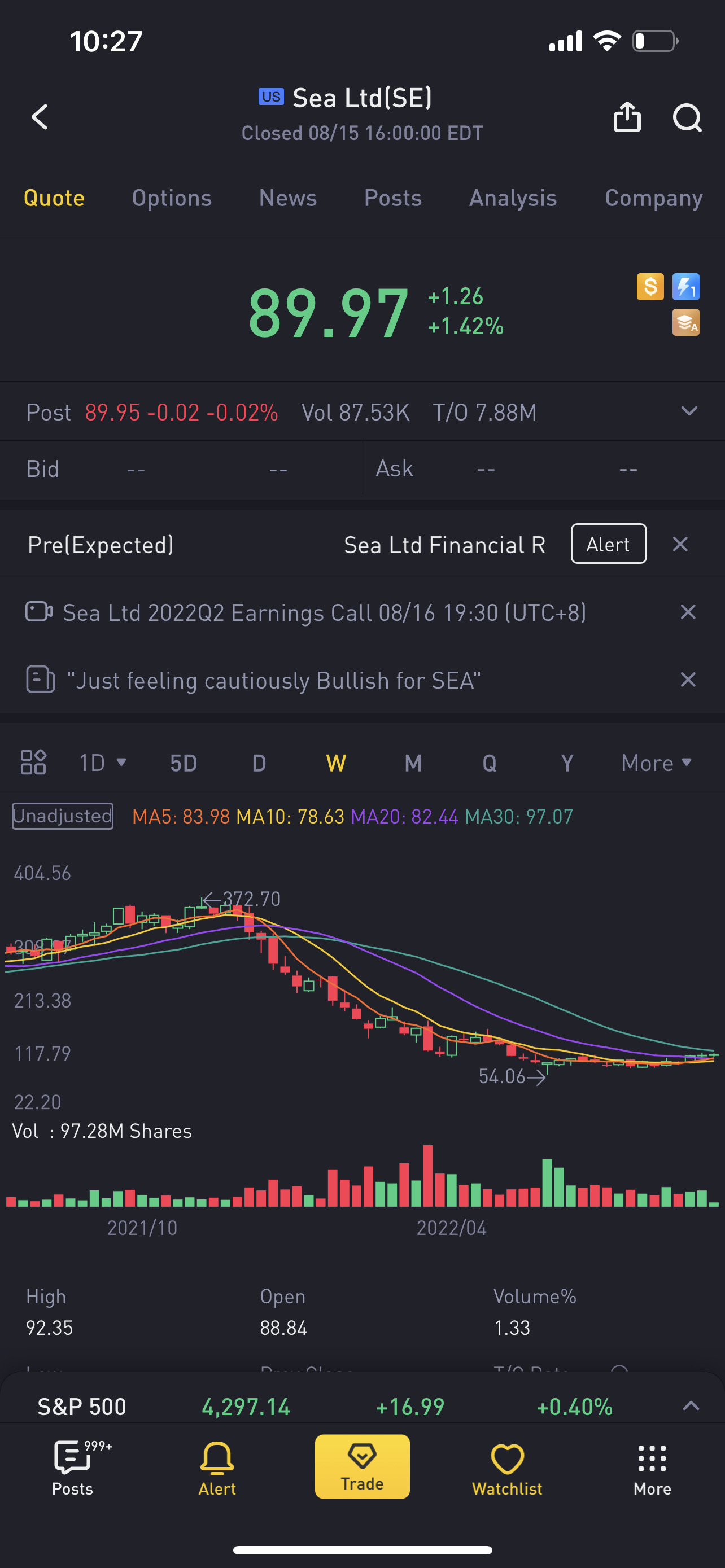
Task: Tap the back arrow icon
Action: pos(40,117)
